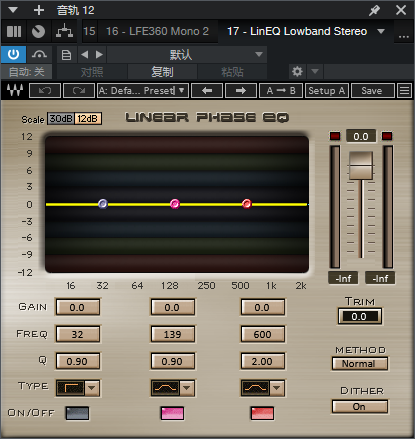Set graph scale to 30dB
Image resolution: width=415 pixels, height=439 pixels.
pyautogui.click(x=61, y=119)
